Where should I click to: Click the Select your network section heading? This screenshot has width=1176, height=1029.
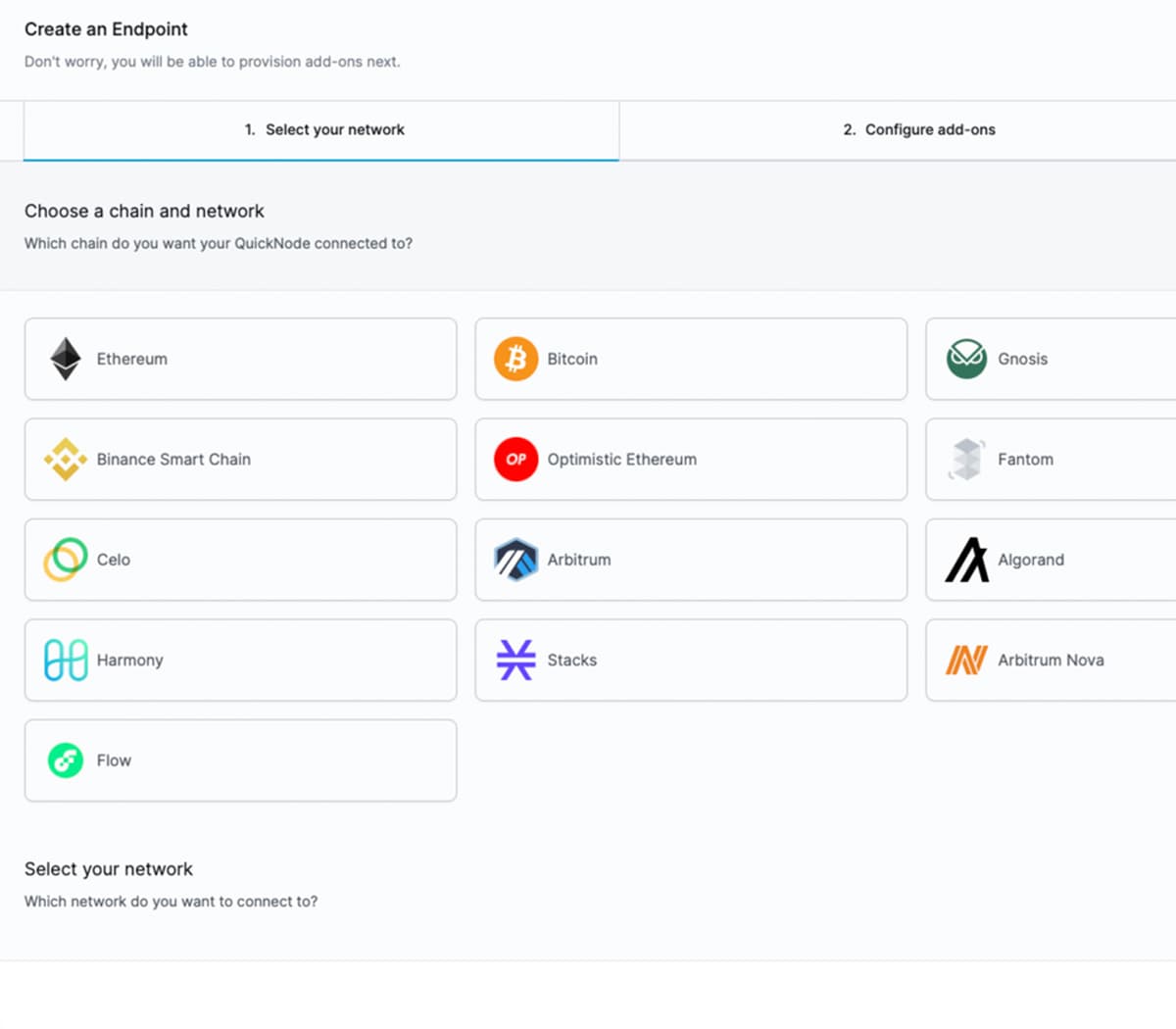pos(109,869)
